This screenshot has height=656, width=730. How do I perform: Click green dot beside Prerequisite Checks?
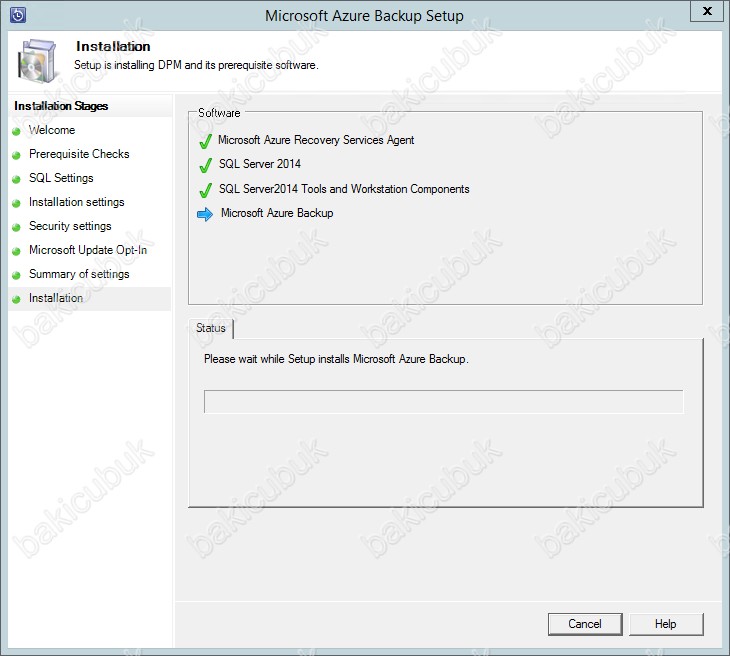16,156
